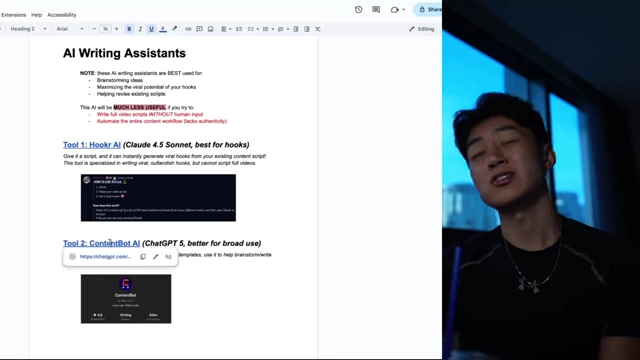
Task: Open the comments history icon
Action: tap(376, 9)
